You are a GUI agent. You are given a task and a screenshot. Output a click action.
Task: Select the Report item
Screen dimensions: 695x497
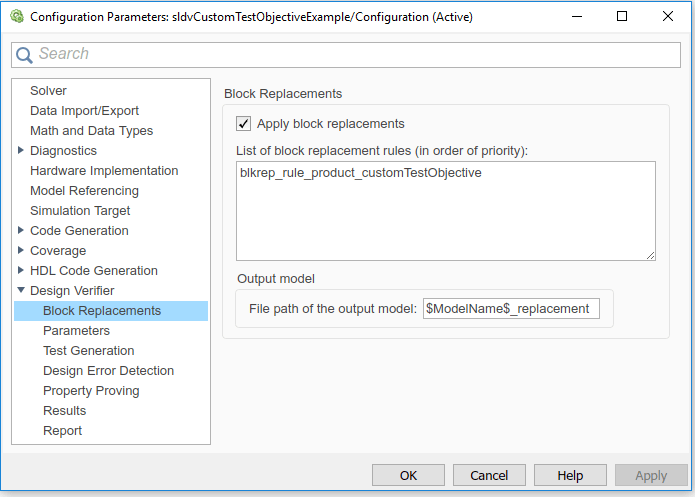coord(62,431)
